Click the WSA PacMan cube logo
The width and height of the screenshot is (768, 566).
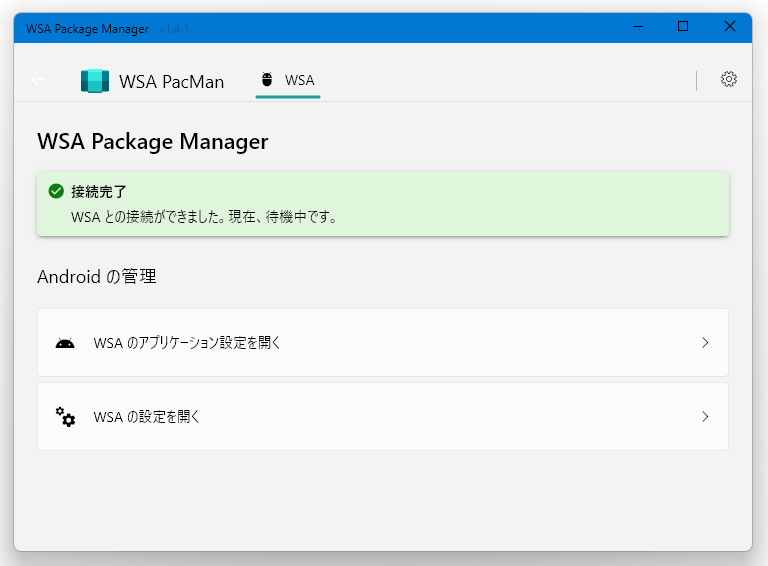95,81
